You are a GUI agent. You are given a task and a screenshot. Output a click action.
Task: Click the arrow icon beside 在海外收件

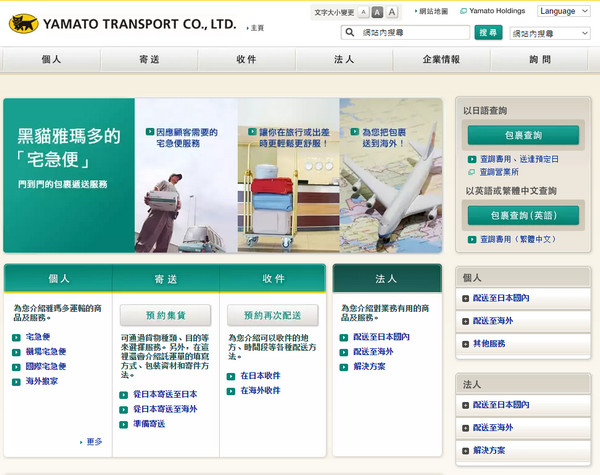231,391
